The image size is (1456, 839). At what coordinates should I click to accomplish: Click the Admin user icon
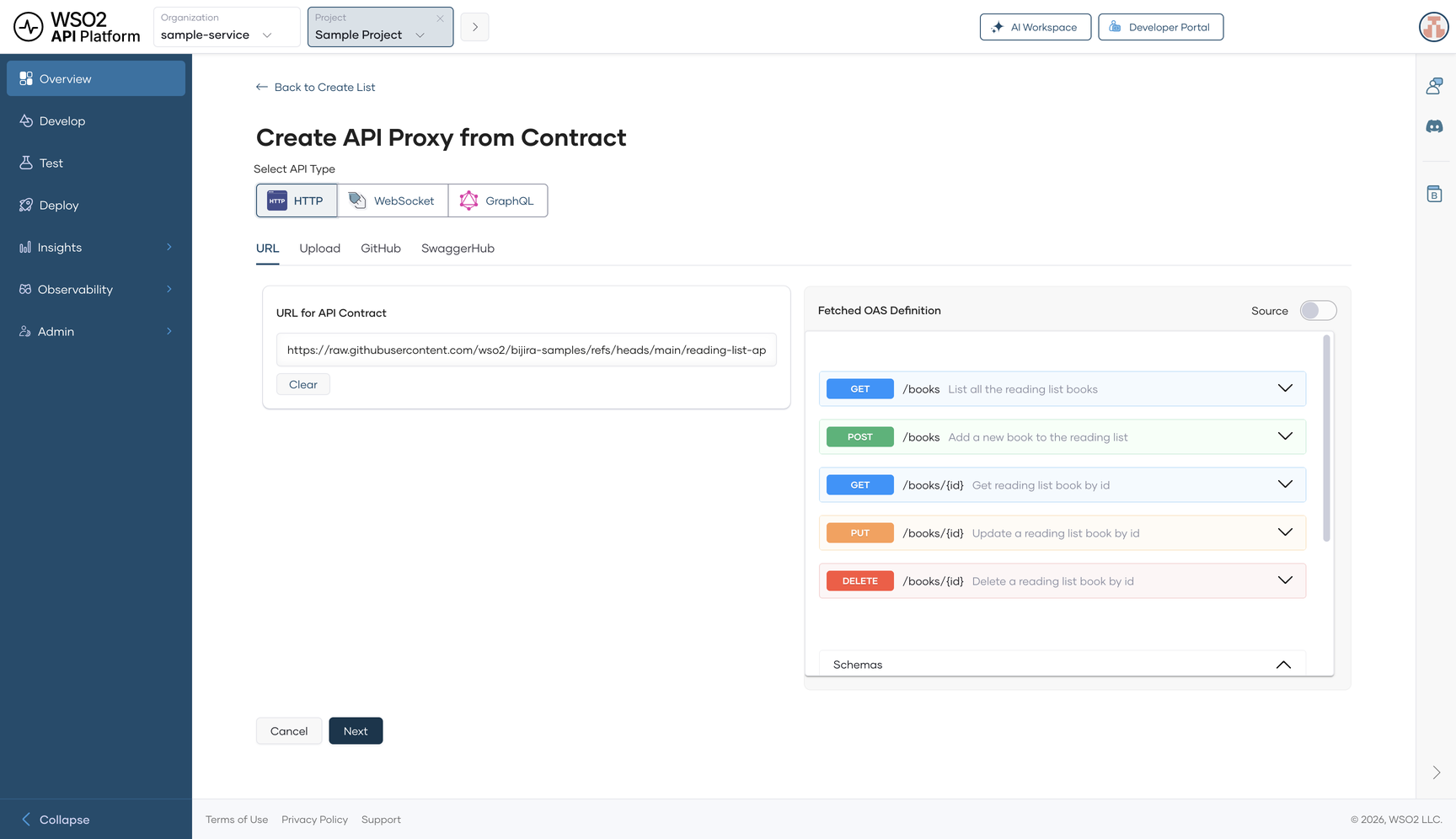(x=25, y=331)
